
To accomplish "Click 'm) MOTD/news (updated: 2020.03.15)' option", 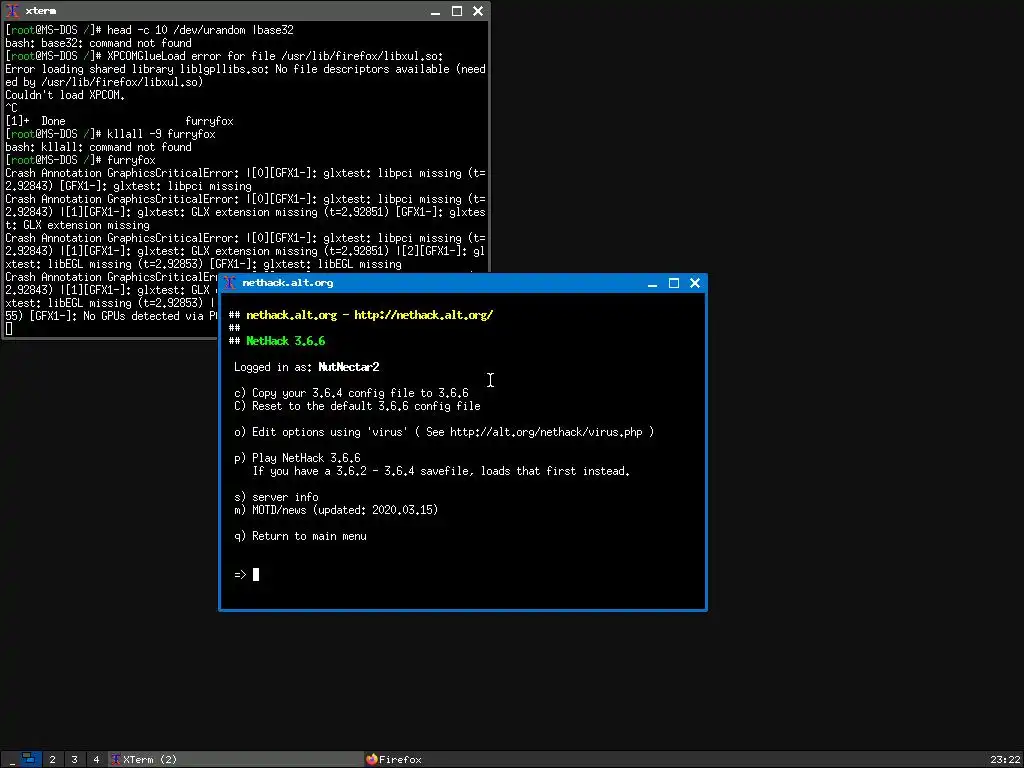I will [x=336, y=510].
